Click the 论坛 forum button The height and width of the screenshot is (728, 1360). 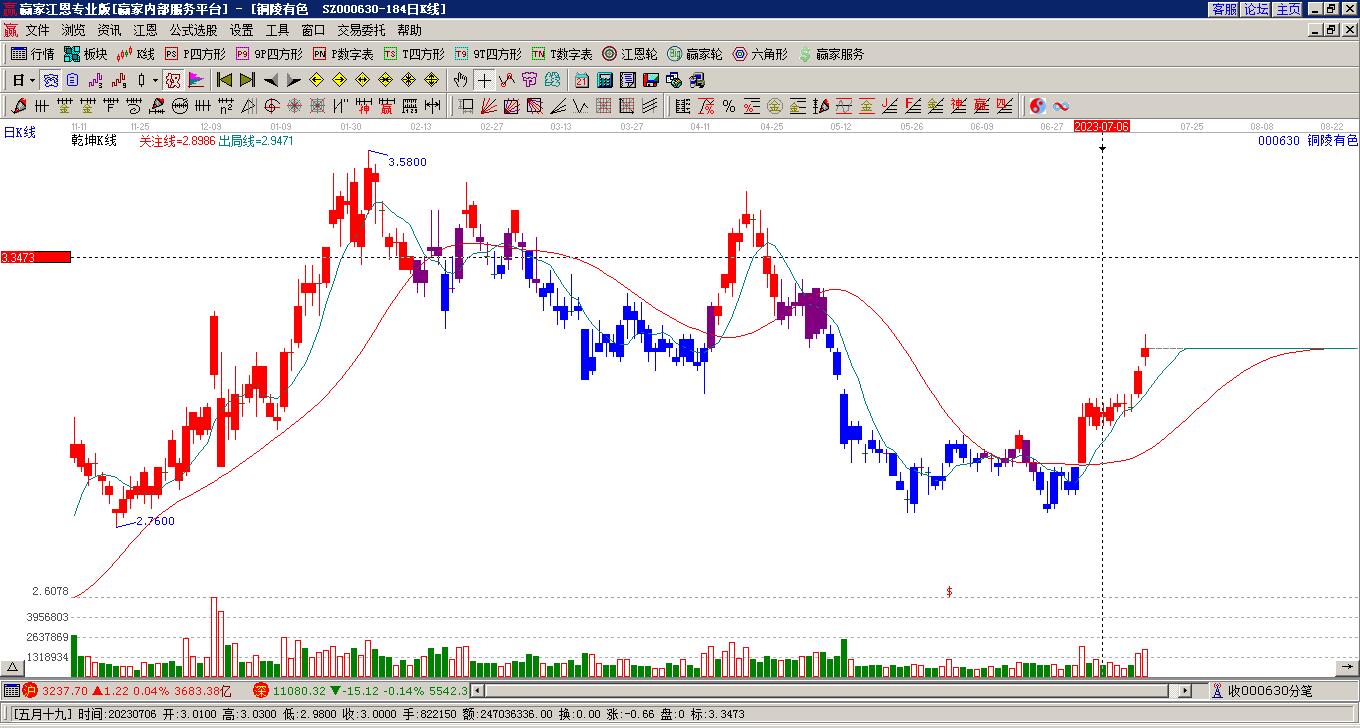(x=1257, y=9)
